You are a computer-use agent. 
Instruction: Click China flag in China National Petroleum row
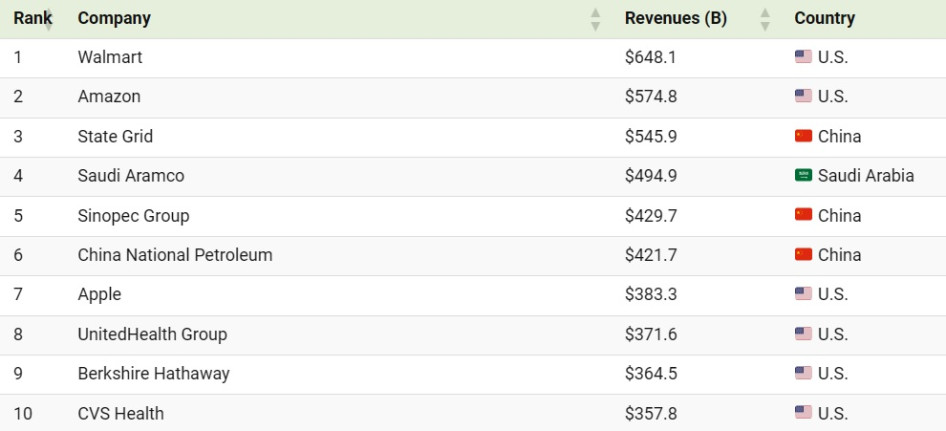803,255
